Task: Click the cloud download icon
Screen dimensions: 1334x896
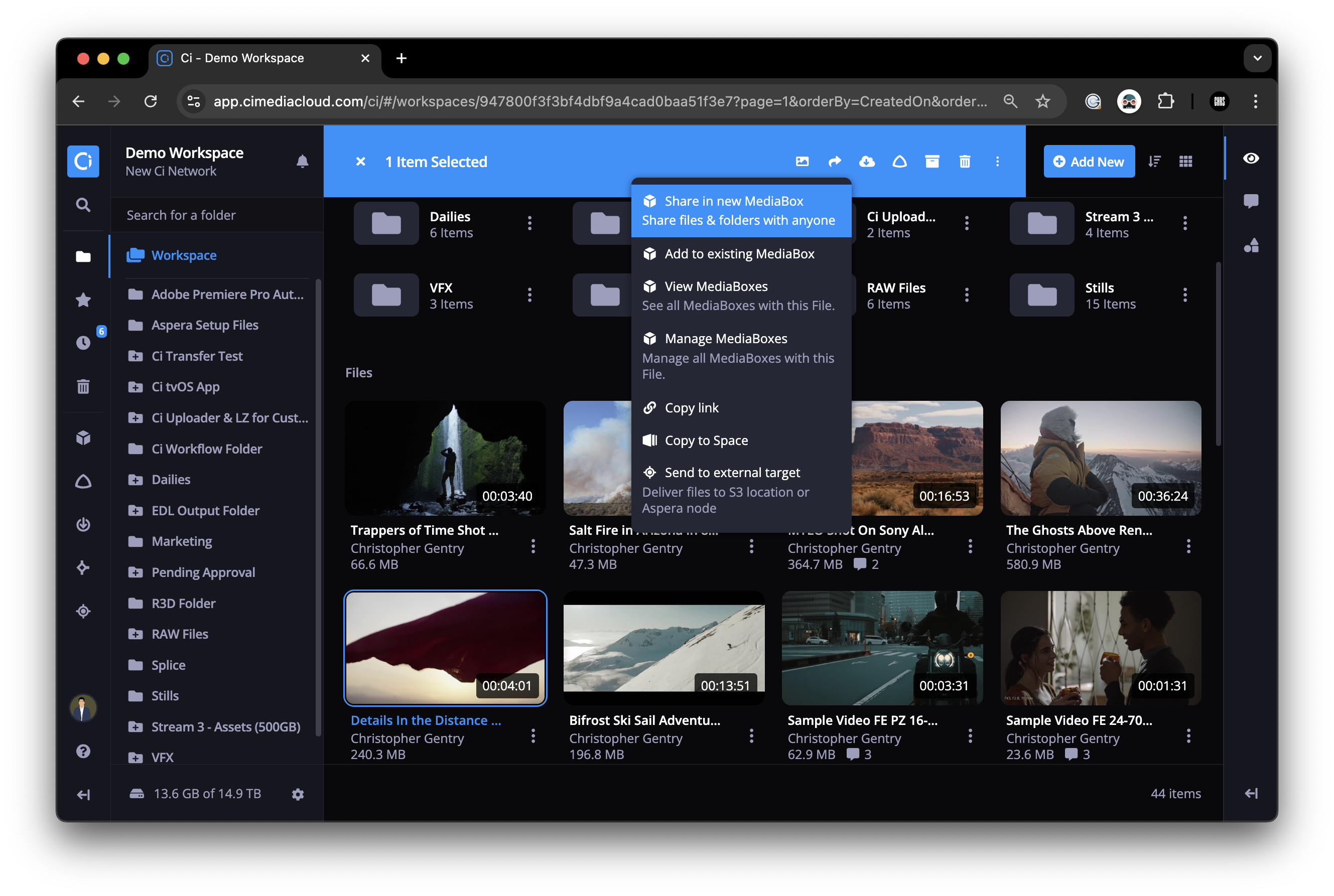Action: pyautogui.click(x=867, y=162)
